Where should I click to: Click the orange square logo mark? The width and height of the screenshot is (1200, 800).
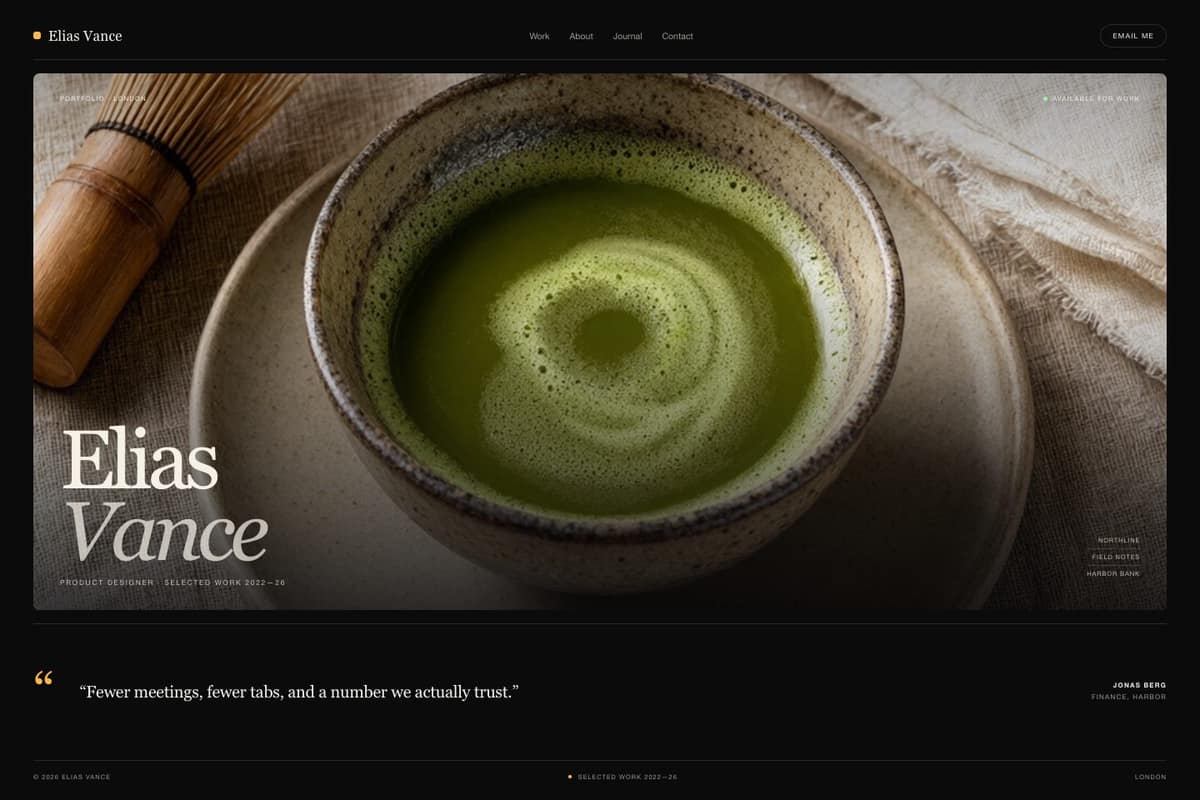pos(37,35)
